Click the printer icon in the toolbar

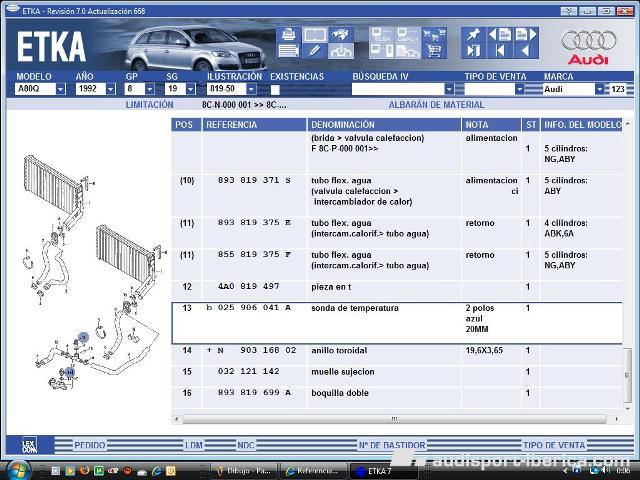coord(289,34)
